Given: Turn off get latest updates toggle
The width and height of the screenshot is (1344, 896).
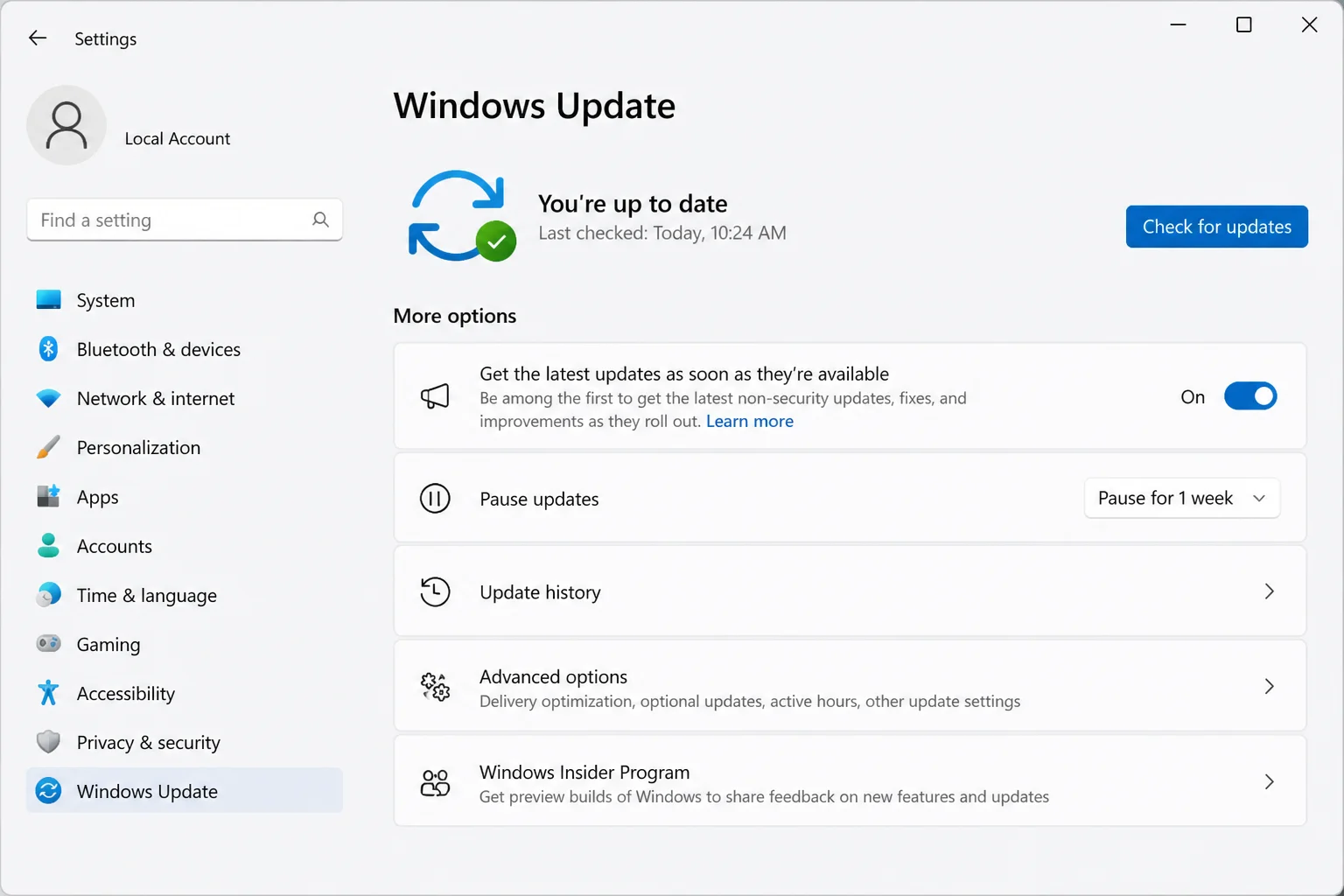Looking at the screenshot, I should pos(1250,396).
